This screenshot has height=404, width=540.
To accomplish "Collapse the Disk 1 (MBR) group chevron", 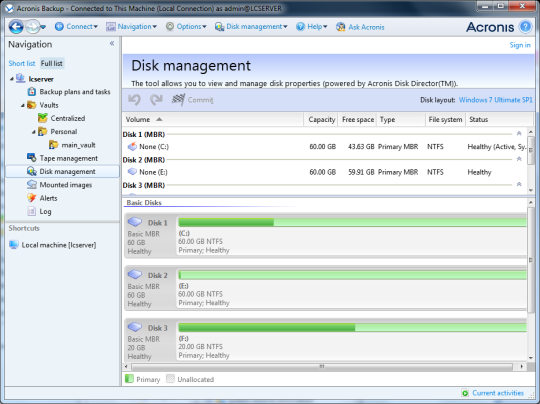I will 519,134.
